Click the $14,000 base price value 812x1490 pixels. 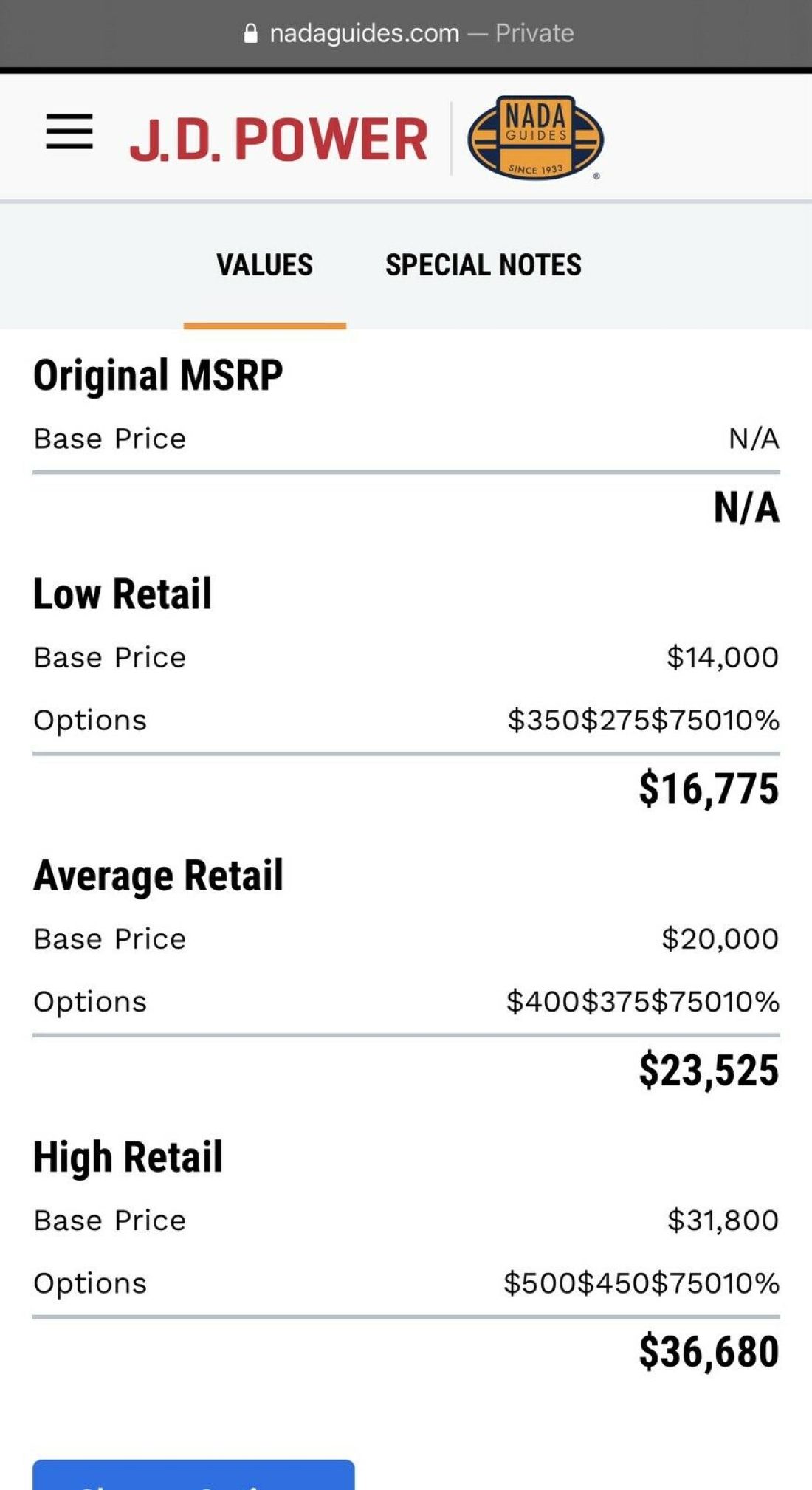click(722, 657)
